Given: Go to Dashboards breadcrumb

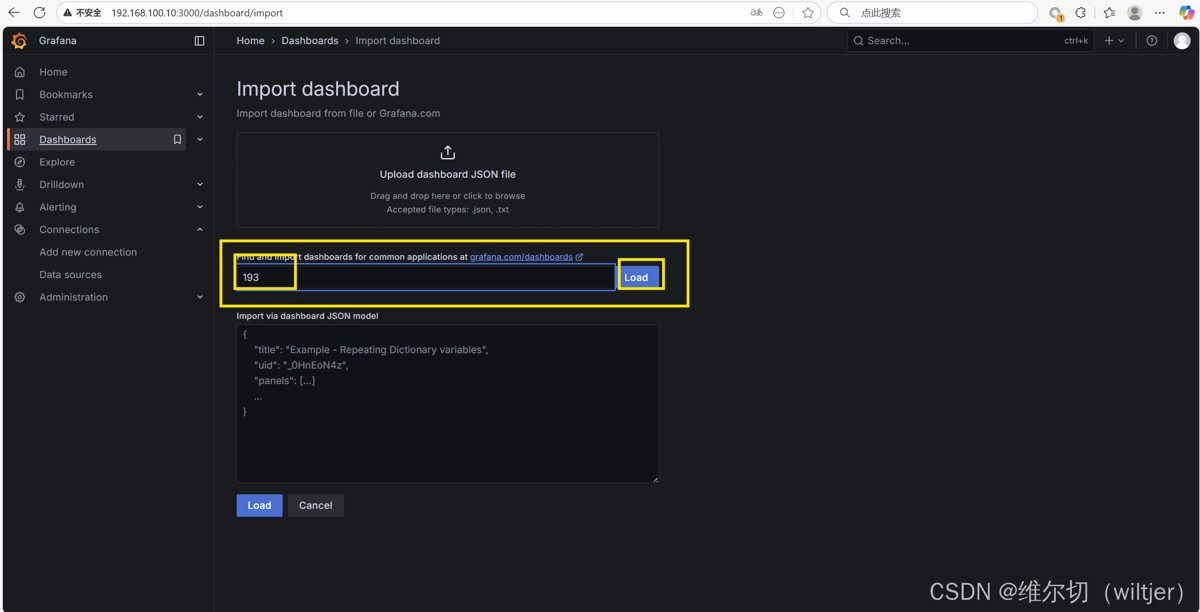Looking at the screenshot, I should point(310,41).
